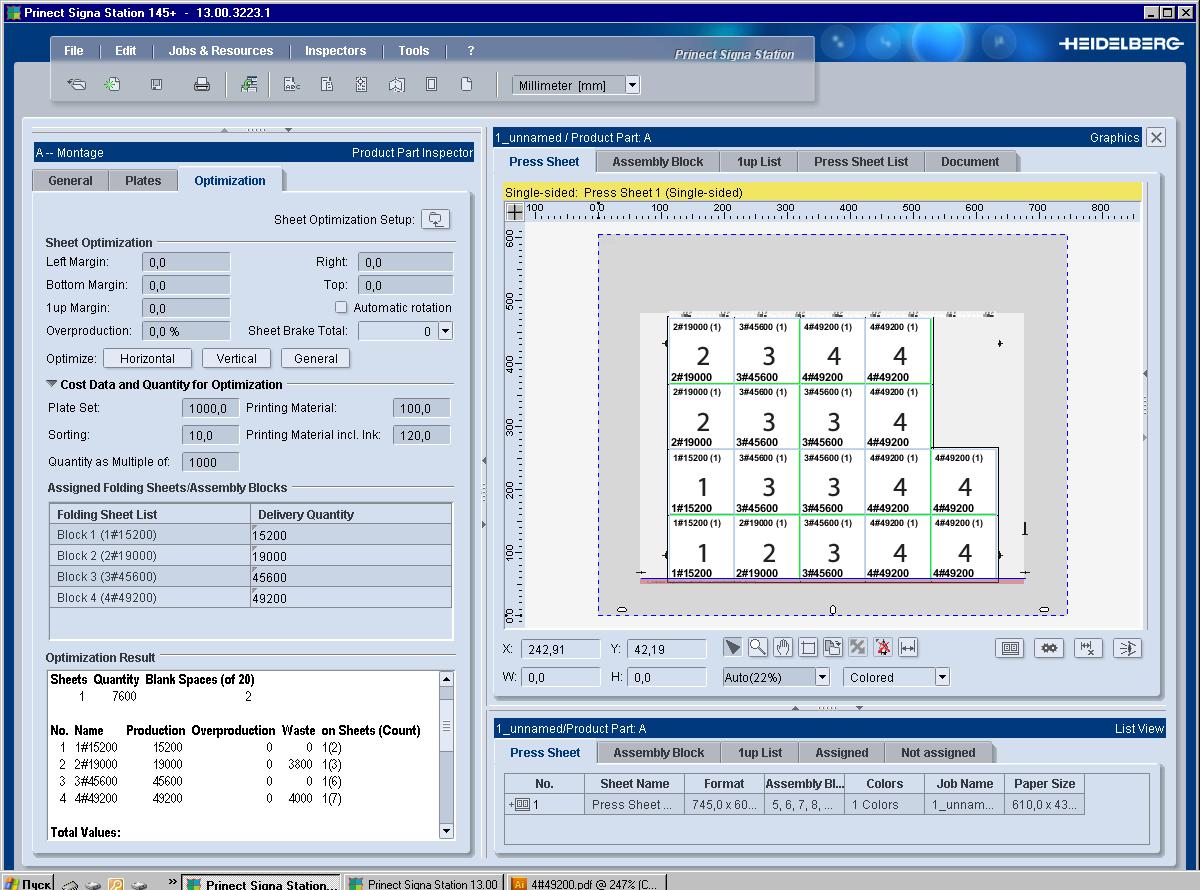Select the arrow pointer tool
Viewport: 1200px width, 890px height.
(733, 648)
